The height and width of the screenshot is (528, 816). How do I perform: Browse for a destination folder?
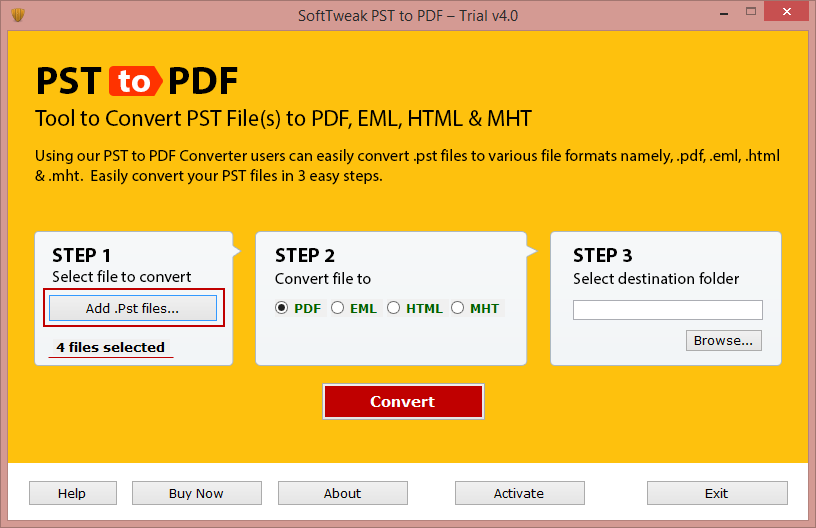coord(723,340)
